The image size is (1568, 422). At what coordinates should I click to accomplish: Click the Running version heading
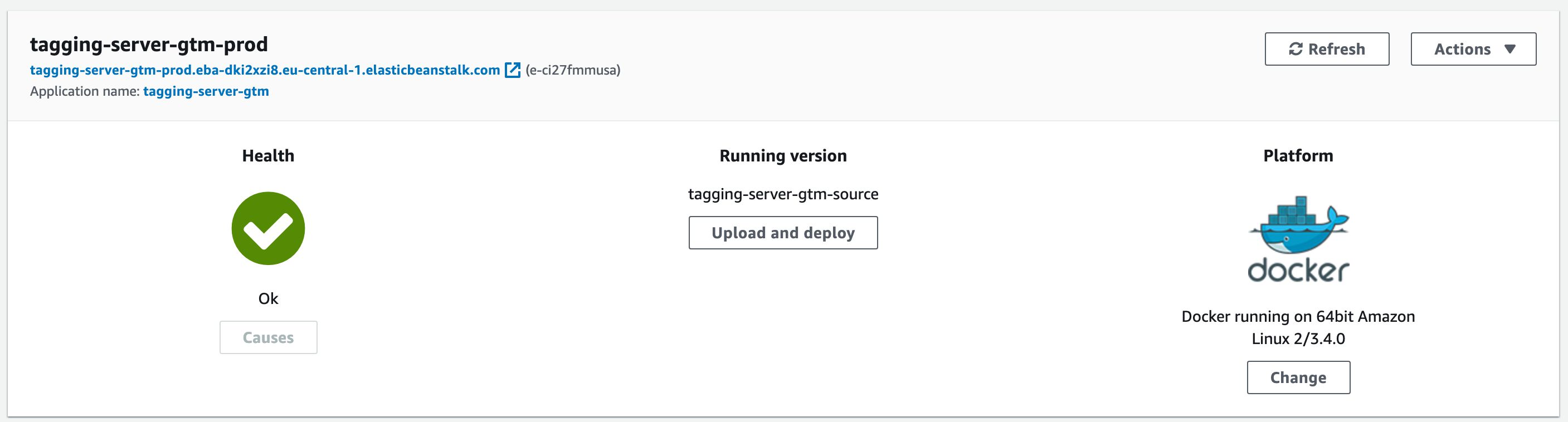783,156
